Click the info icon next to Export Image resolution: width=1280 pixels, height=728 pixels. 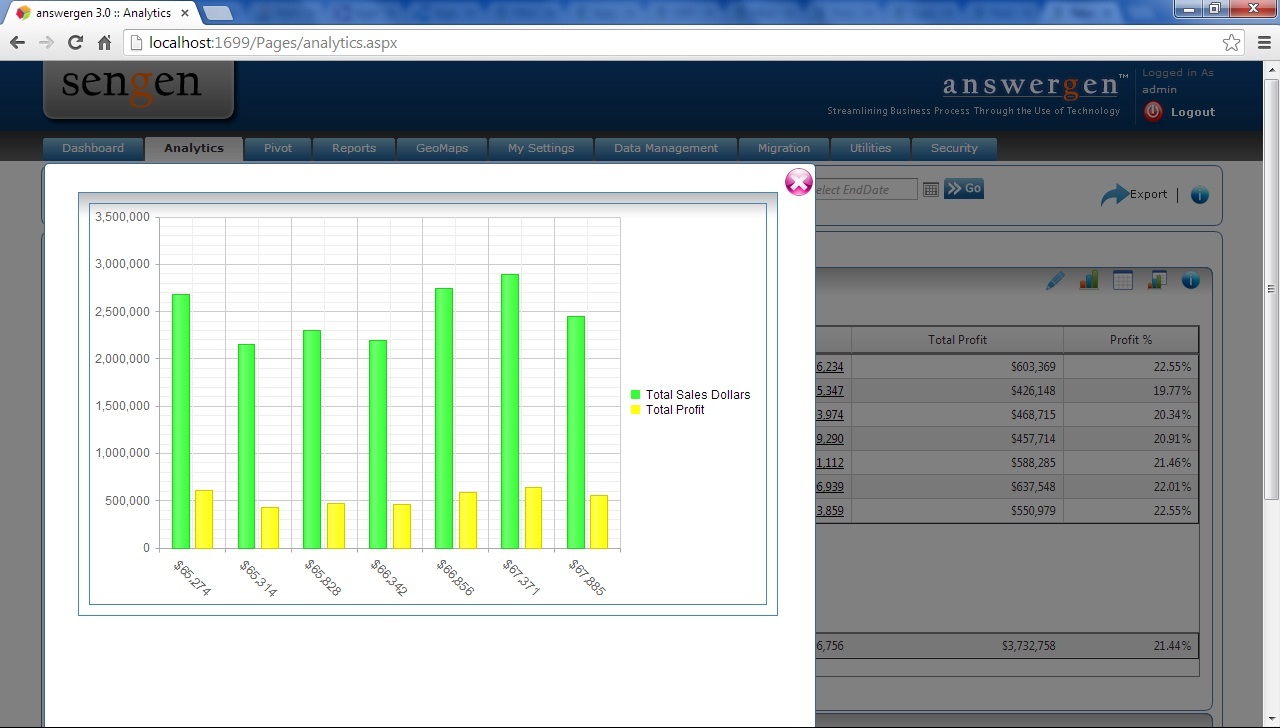(1200, 195)
